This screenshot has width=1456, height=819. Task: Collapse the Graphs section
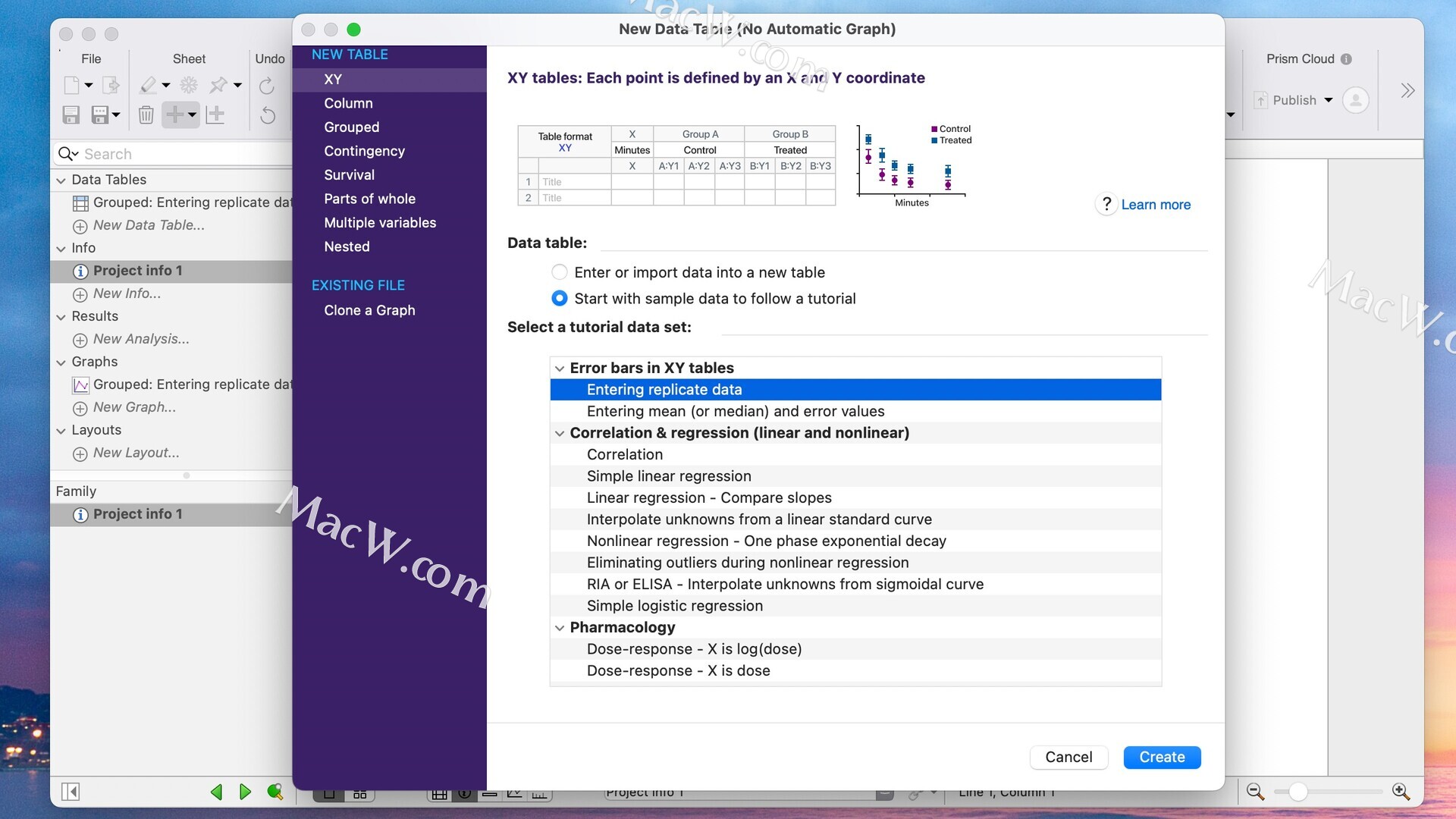tap(61, 362)
